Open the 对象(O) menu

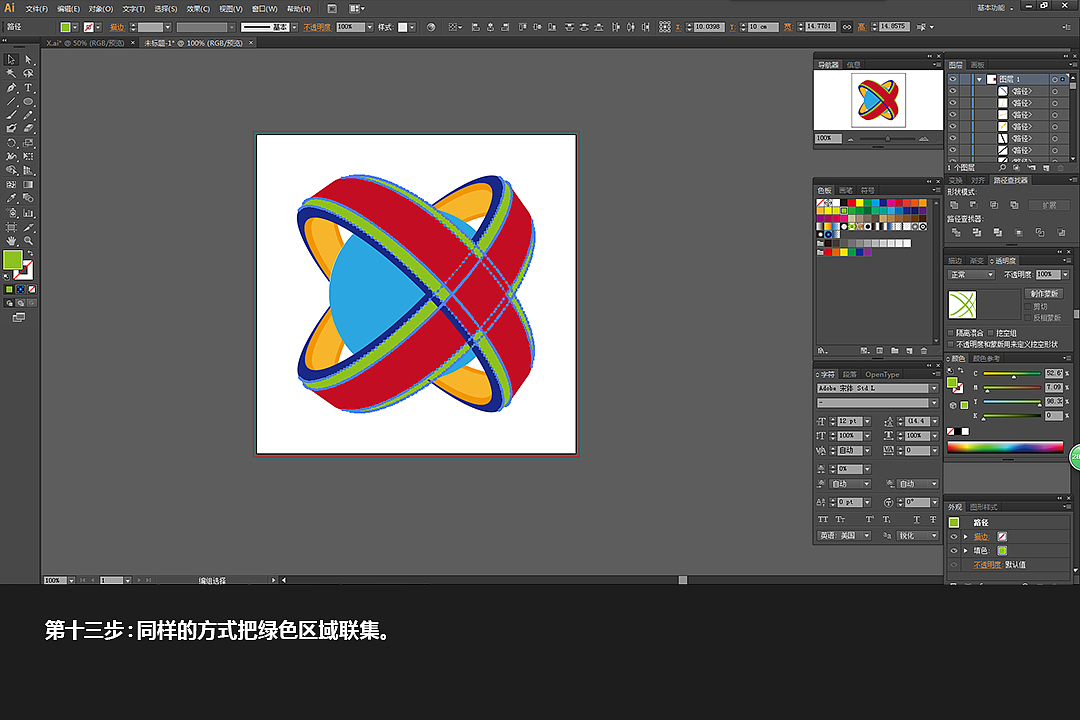click(101, 9)
